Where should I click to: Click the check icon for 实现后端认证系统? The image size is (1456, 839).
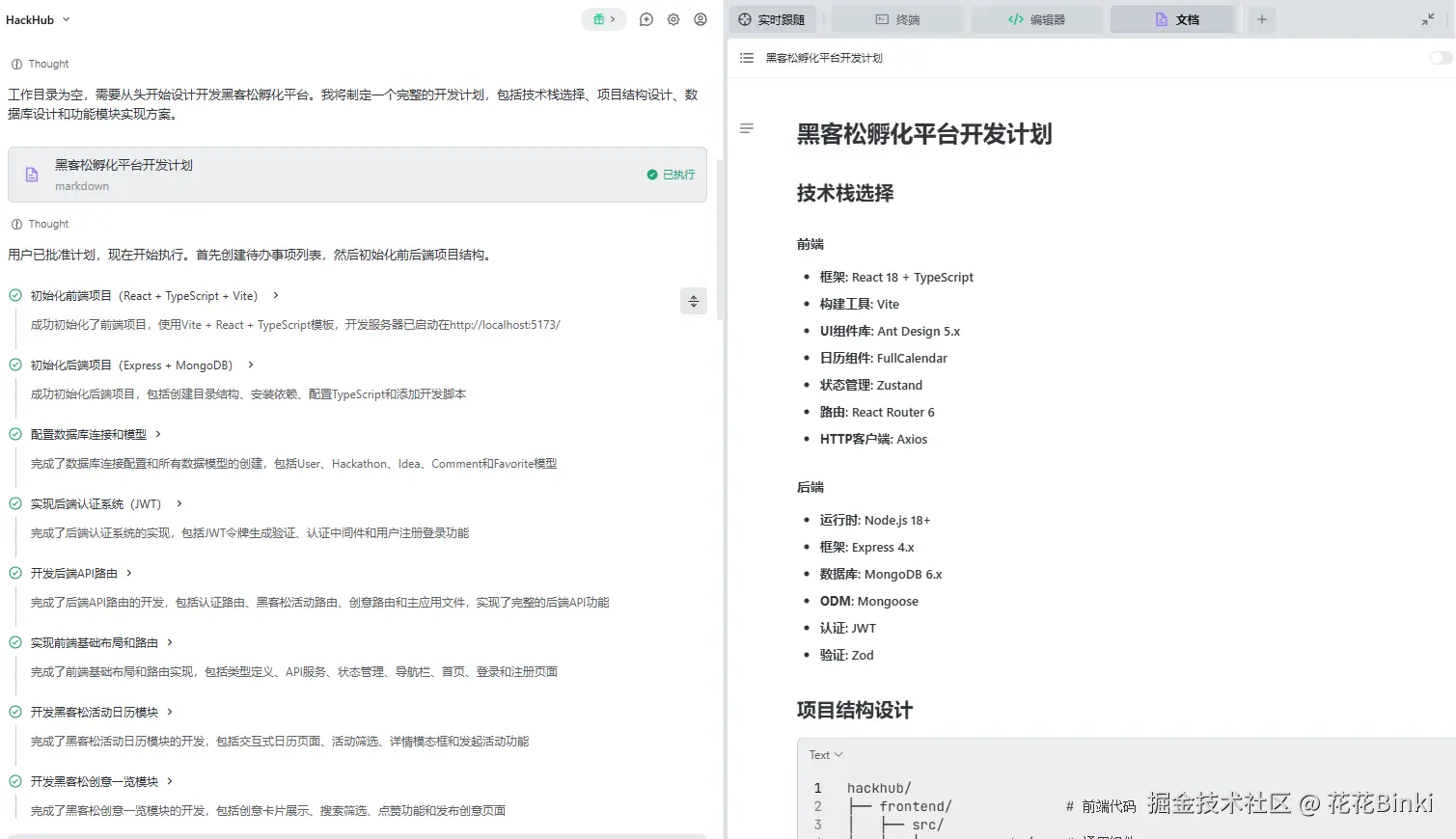point(15,503)
